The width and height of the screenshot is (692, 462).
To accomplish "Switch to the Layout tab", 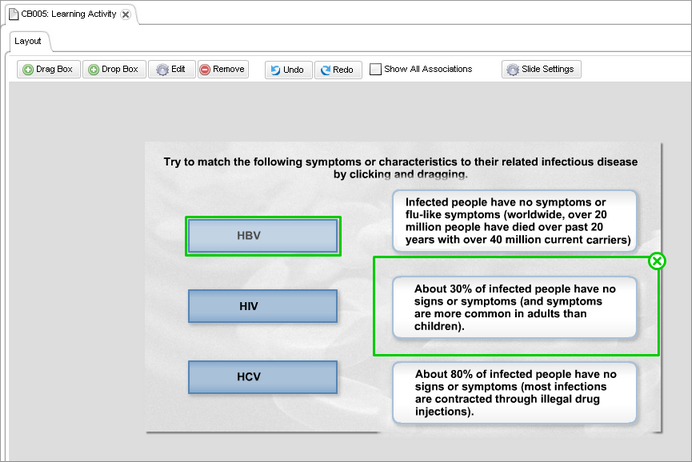I will (x=28, y=41).
